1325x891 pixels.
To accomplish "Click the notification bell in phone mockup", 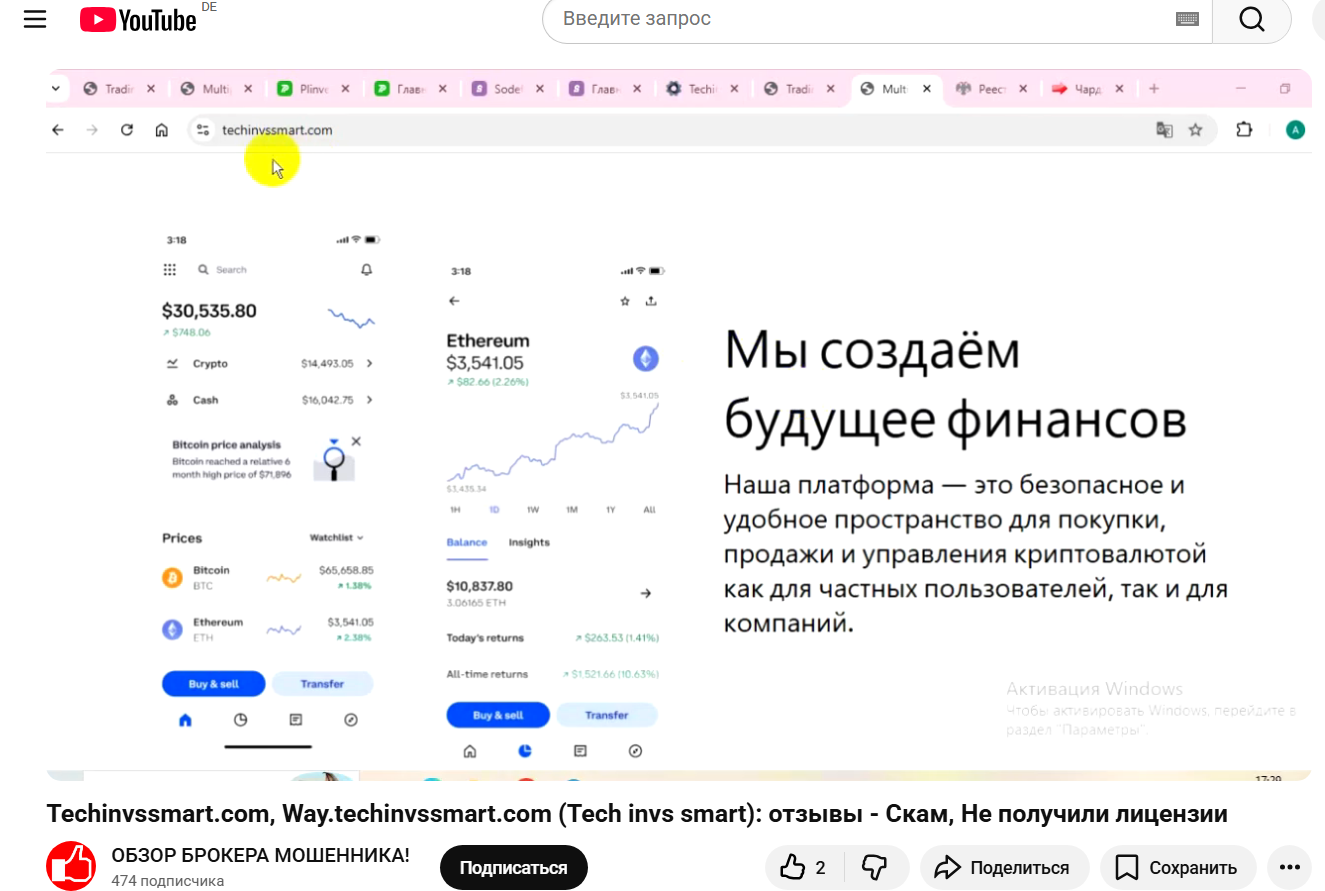I will pos(366,270).
